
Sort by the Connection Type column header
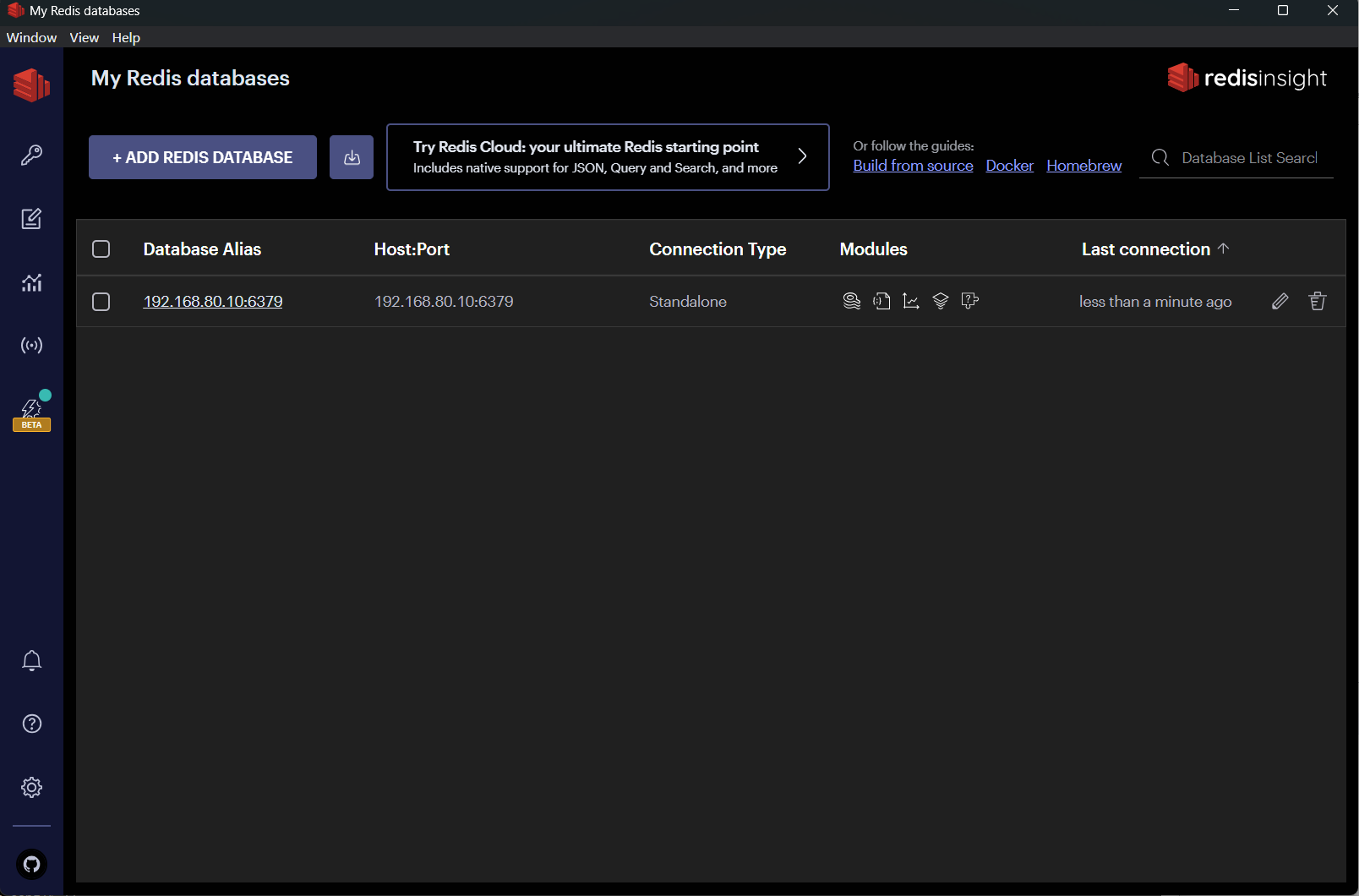pyautogui.click(x=718, y=249)
